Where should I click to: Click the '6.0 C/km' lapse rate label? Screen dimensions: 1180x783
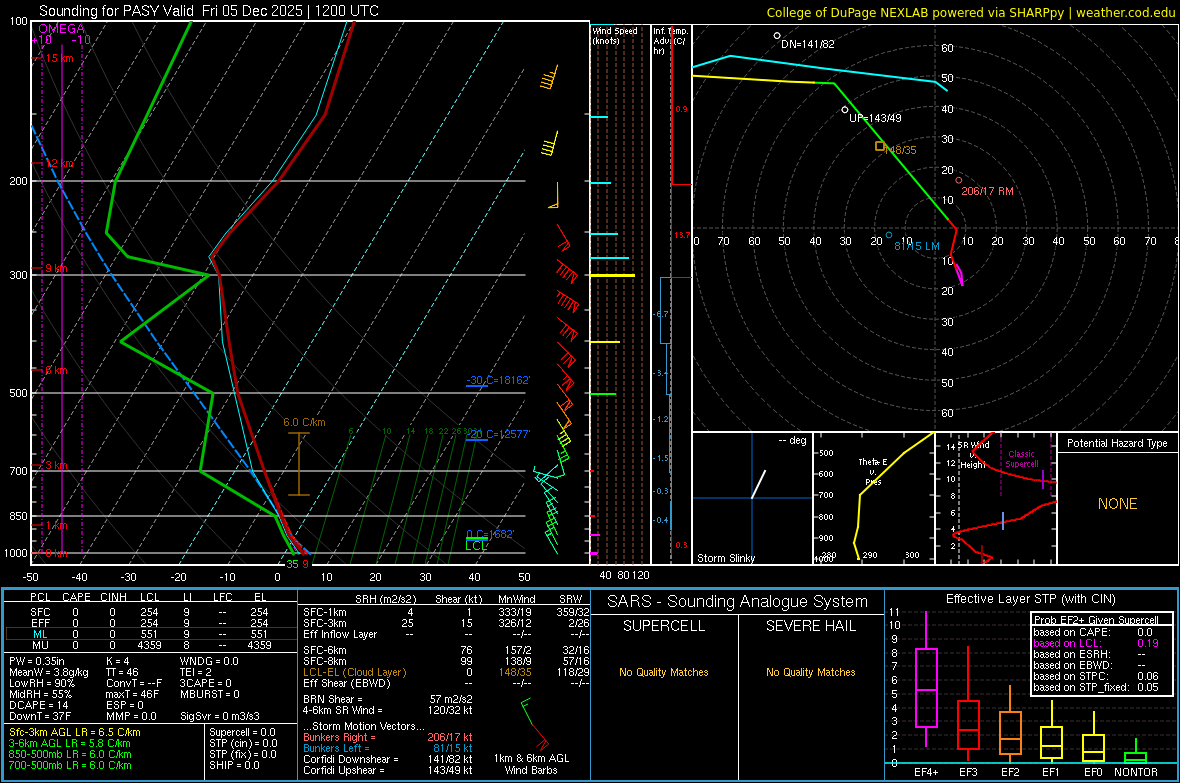pyautogui.click(x=304, y=422)
